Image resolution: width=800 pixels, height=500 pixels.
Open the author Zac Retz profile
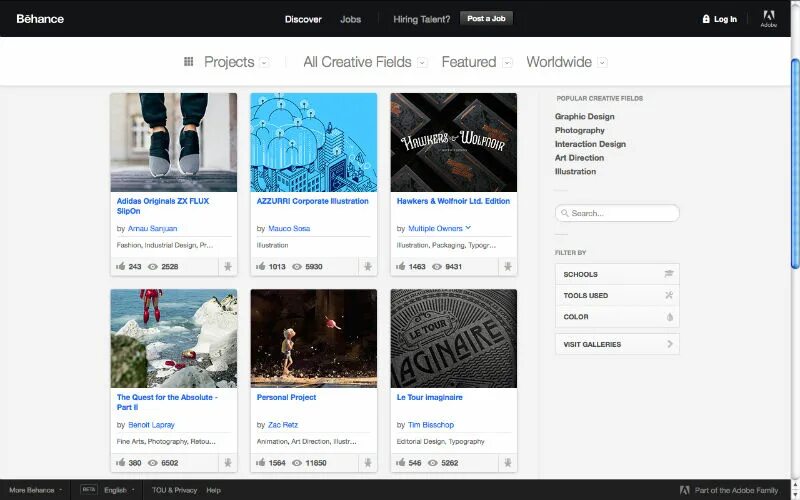tap(283, 425)
